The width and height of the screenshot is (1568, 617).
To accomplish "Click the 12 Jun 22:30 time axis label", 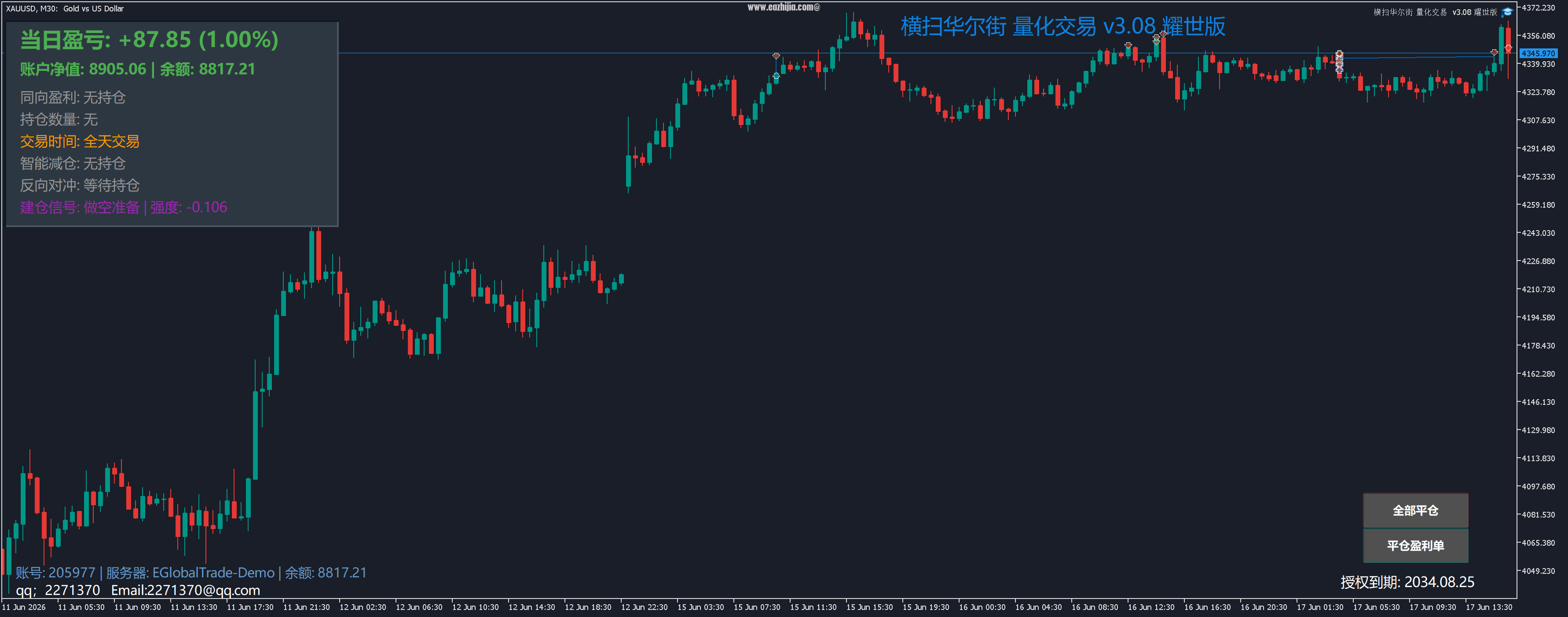I will 644,607.
